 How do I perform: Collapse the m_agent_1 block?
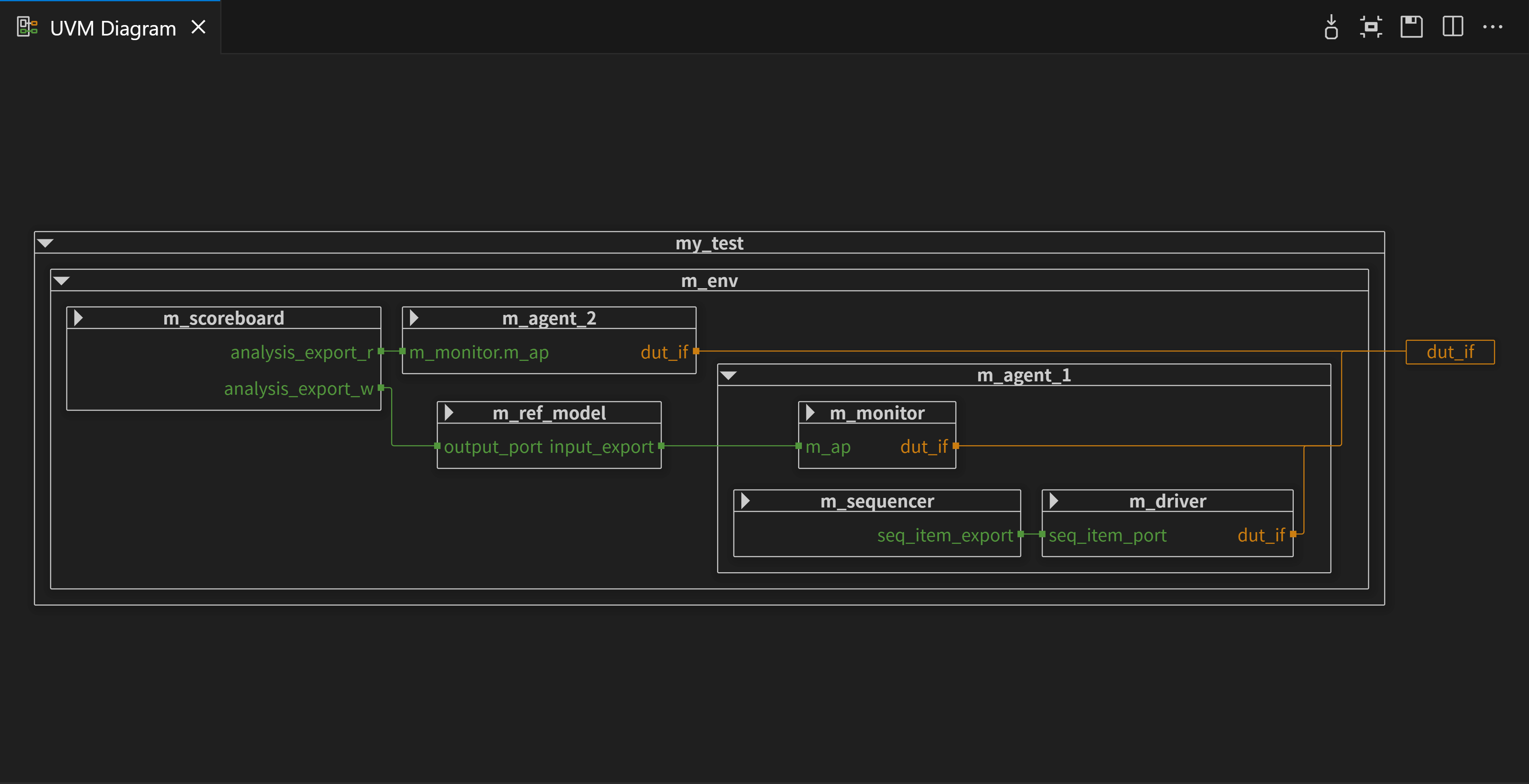728,375
